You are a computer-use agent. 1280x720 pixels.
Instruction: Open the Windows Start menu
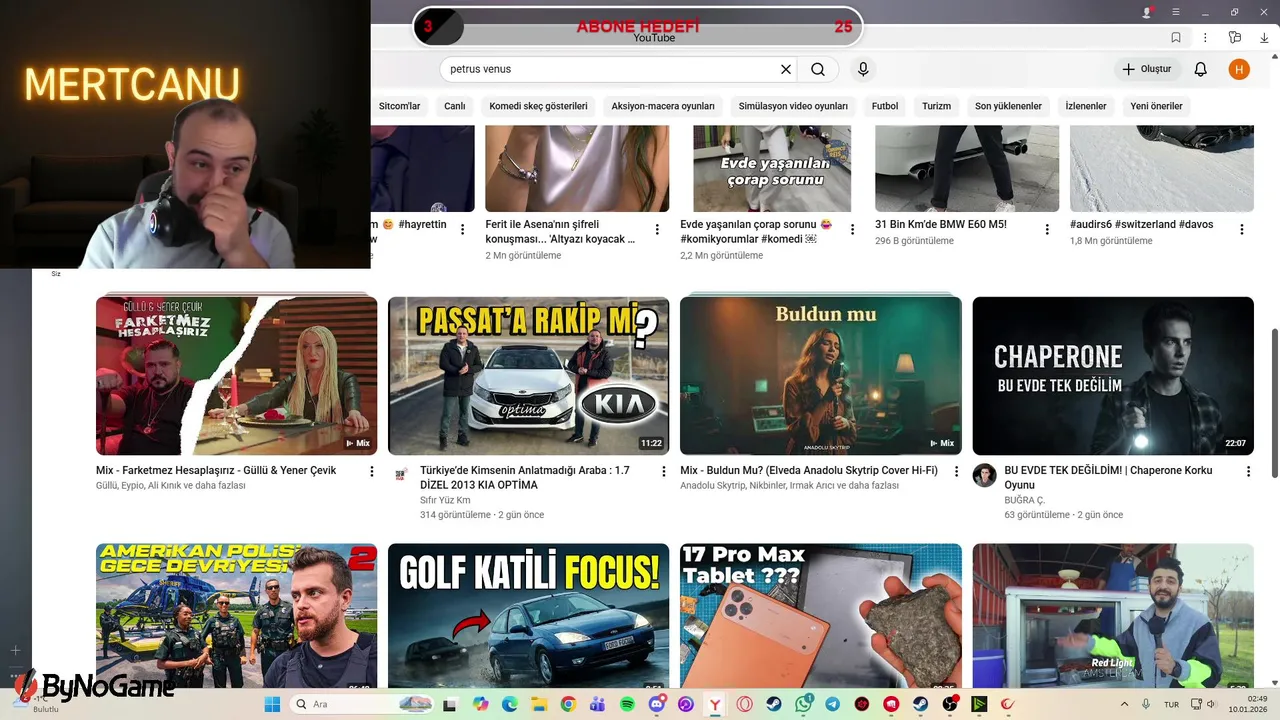coord(272,704)
